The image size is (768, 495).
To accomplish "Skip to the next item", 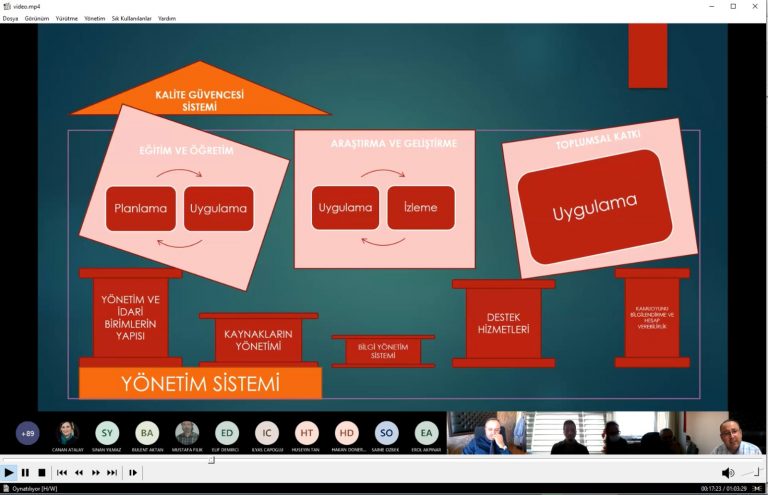I will pyautogui.click(x=112, y=472).
